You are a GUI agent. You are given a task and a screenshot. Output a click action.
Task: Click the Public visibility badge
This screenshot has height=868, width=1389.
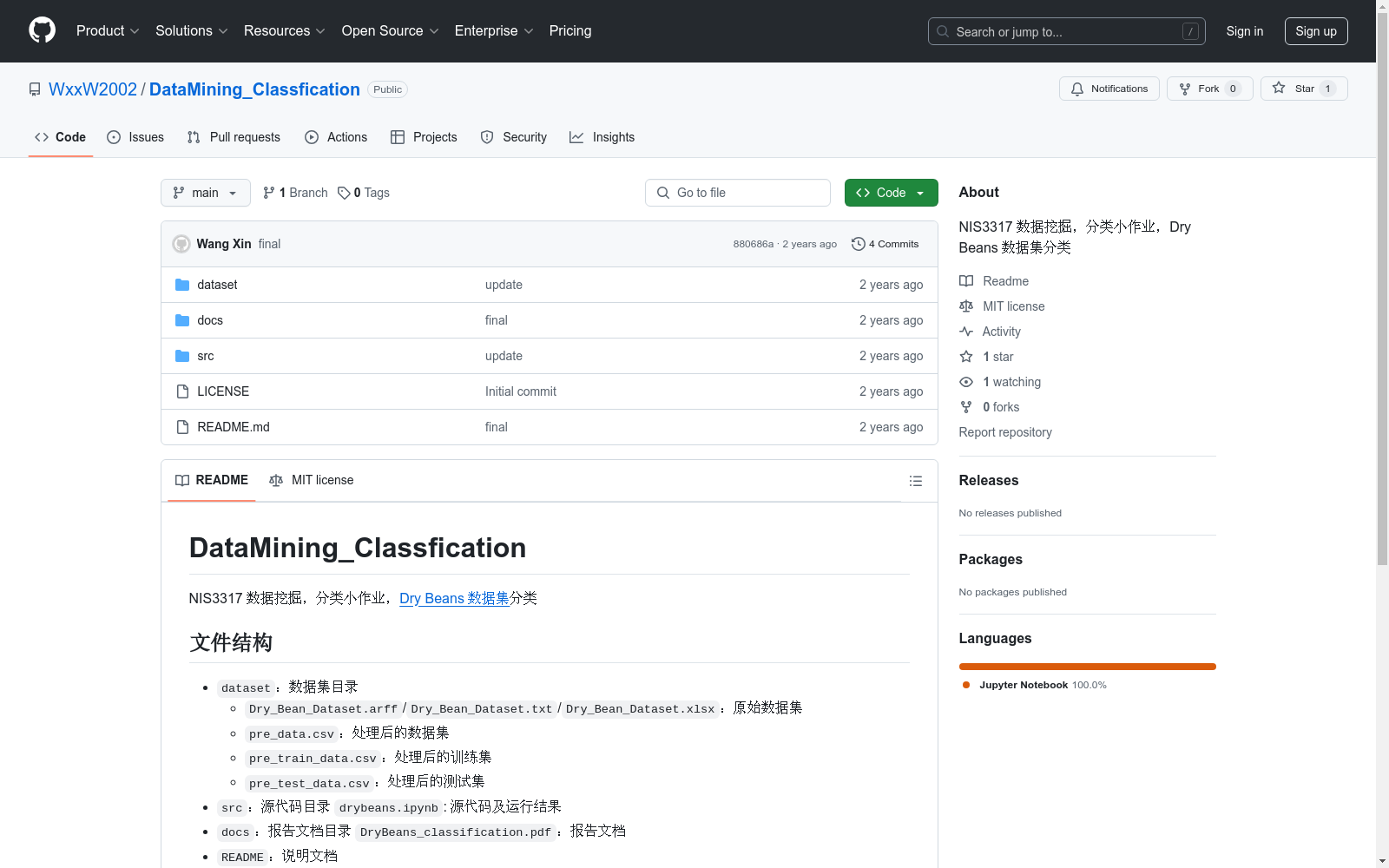click(x=388, y=89)
